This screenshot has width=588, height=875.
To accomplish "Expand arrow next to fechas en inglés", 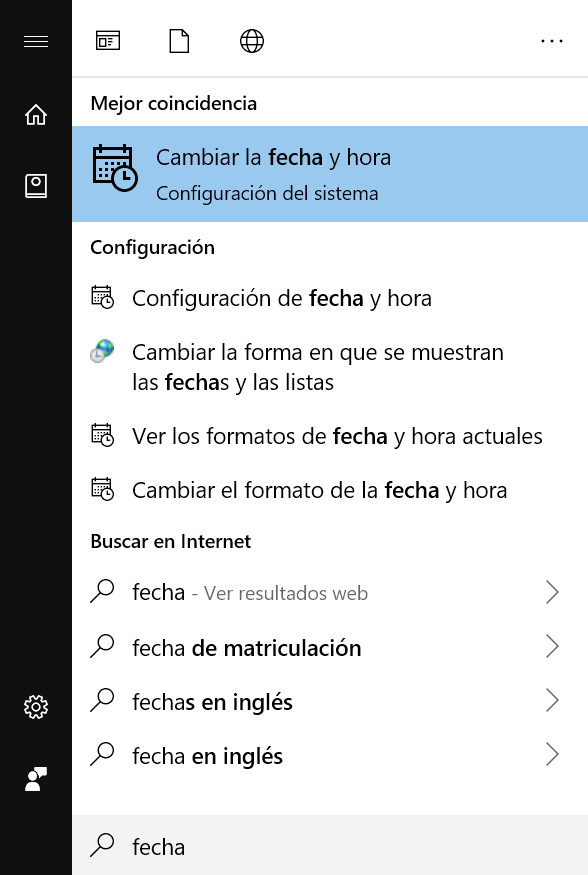I will click(x=552, y=700).
